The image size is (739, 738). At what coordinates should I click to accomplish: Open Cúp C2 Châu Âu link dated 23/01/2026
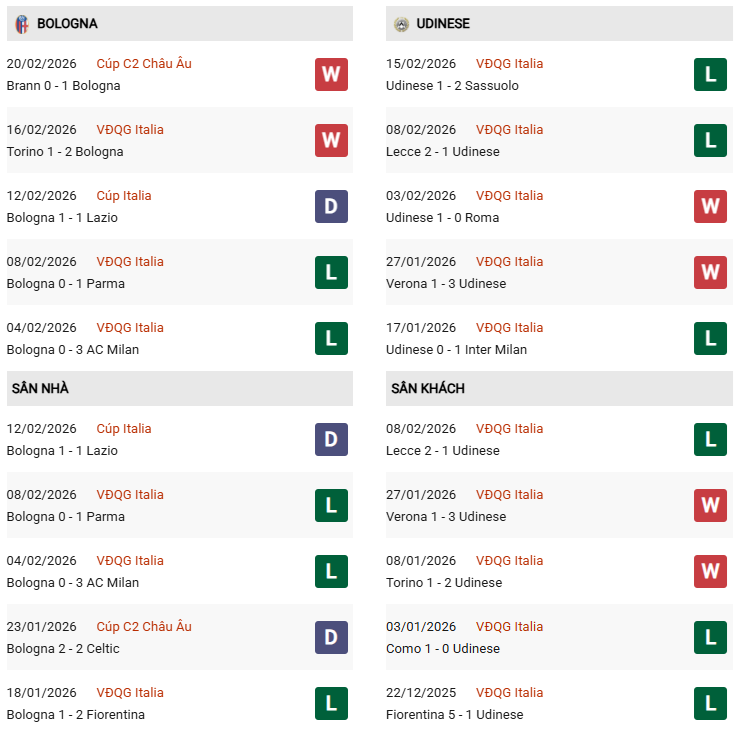(x=144, y=627)
